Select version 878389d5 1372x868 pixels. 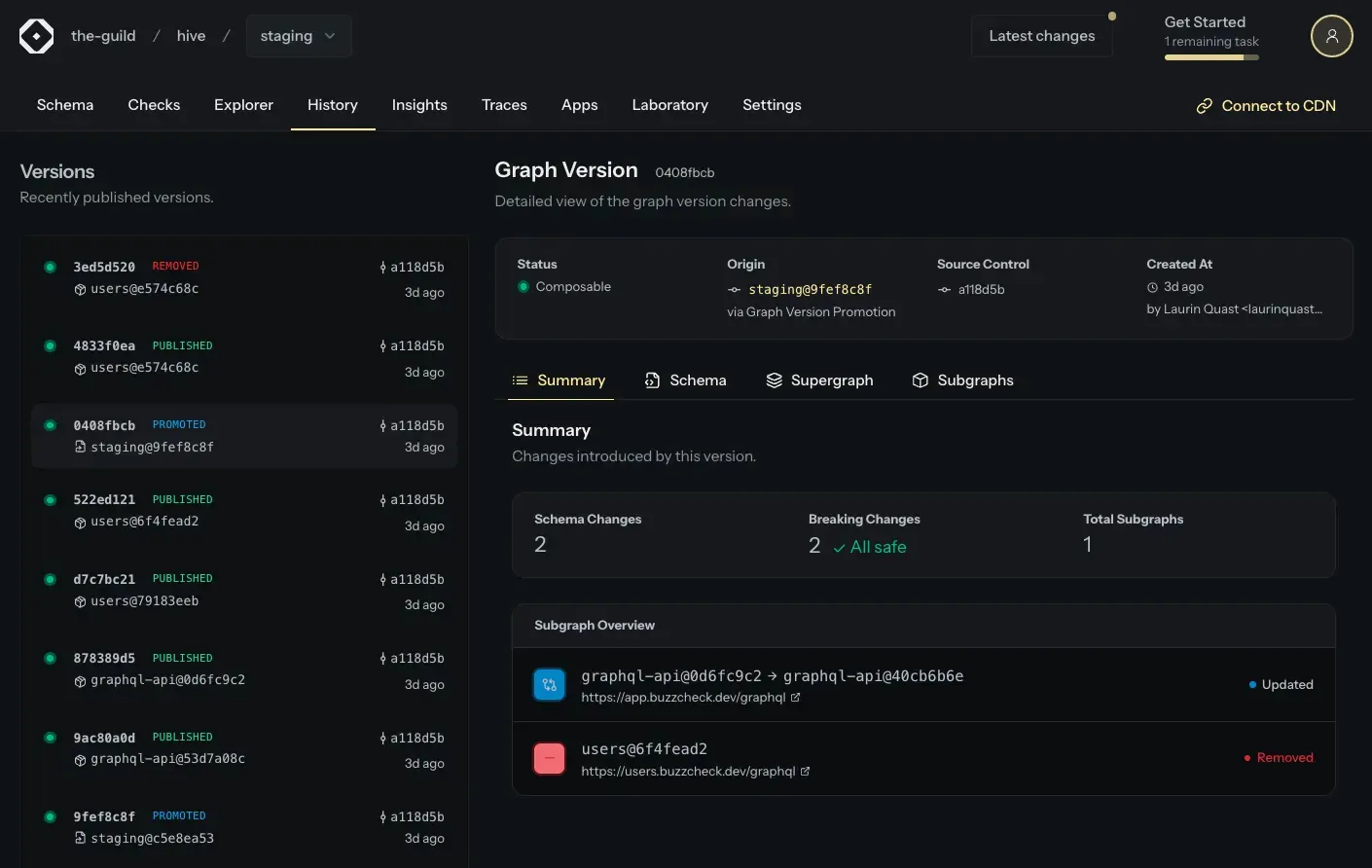coord(244,671)
